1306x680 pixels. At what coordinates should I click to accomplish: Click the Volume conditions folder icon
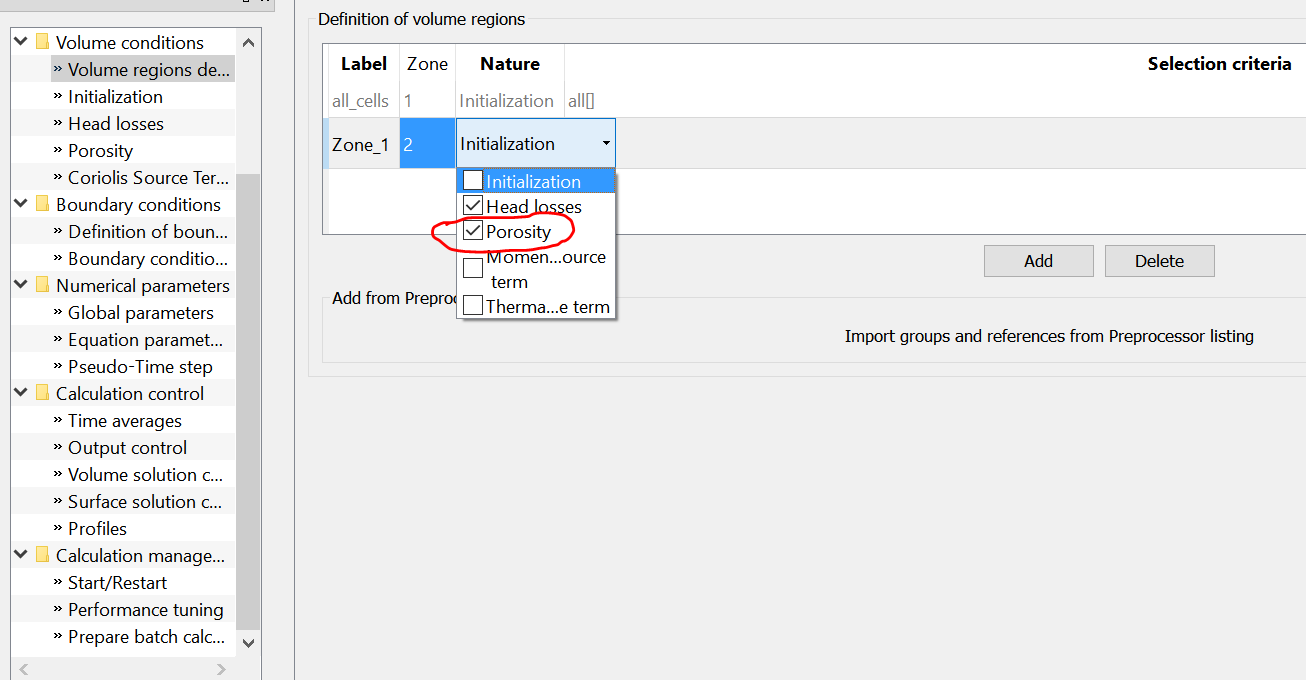click(x=42, y=42)
